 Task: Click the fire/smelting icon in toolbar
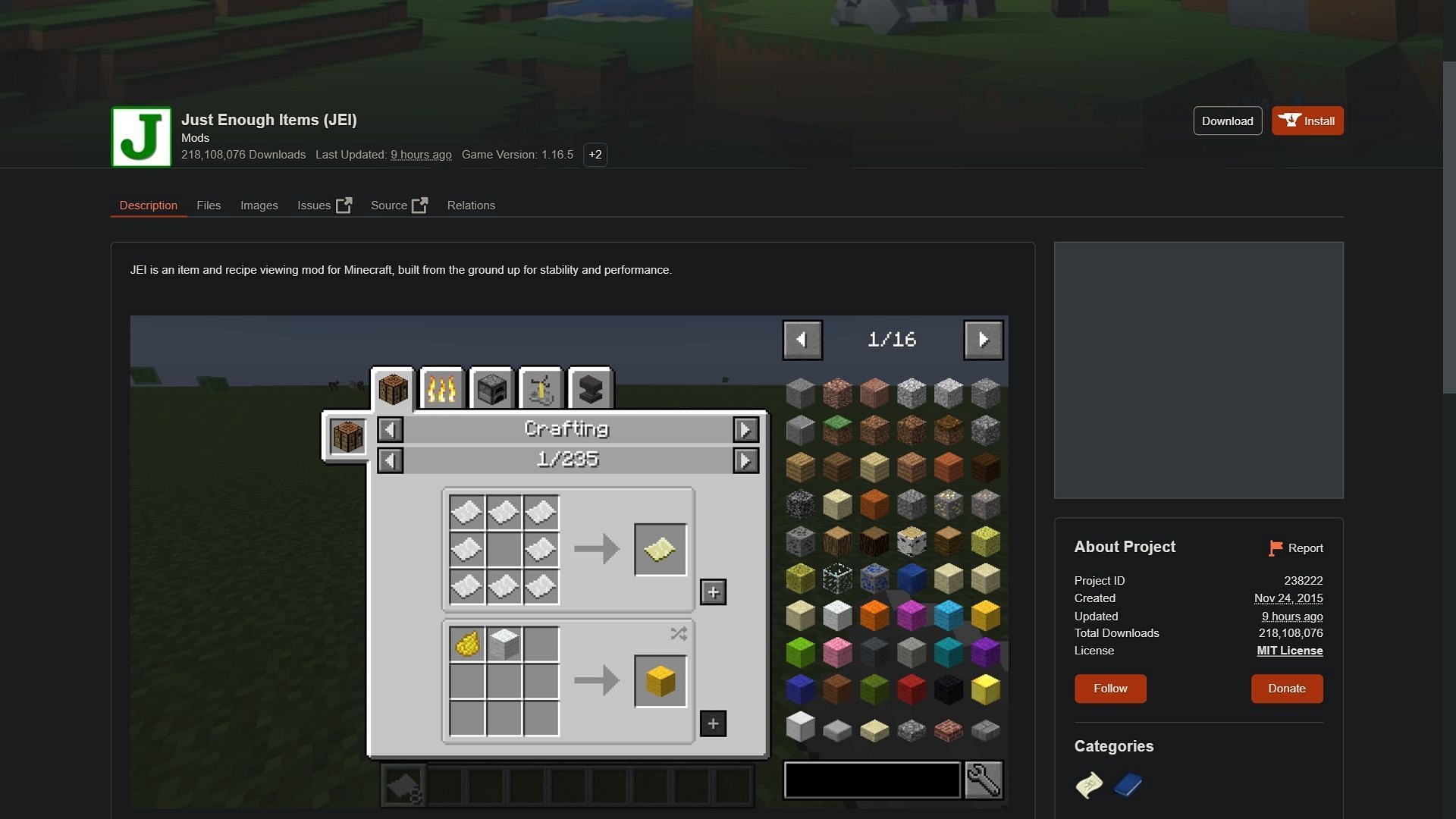pyautogui.click(x=441, y=388)
